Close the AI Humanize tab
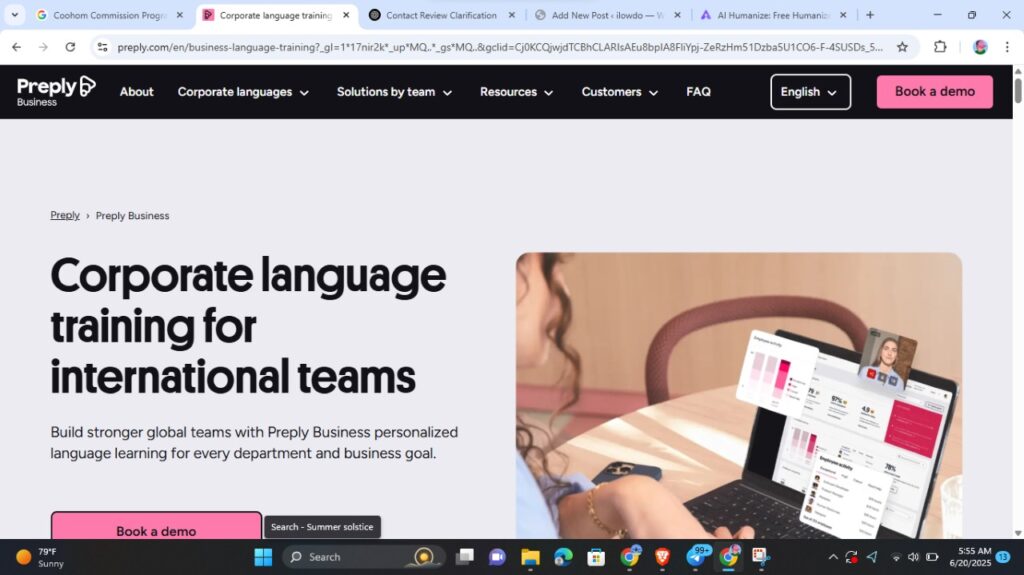Screen dimensions: 1024x575 [843, 15]
